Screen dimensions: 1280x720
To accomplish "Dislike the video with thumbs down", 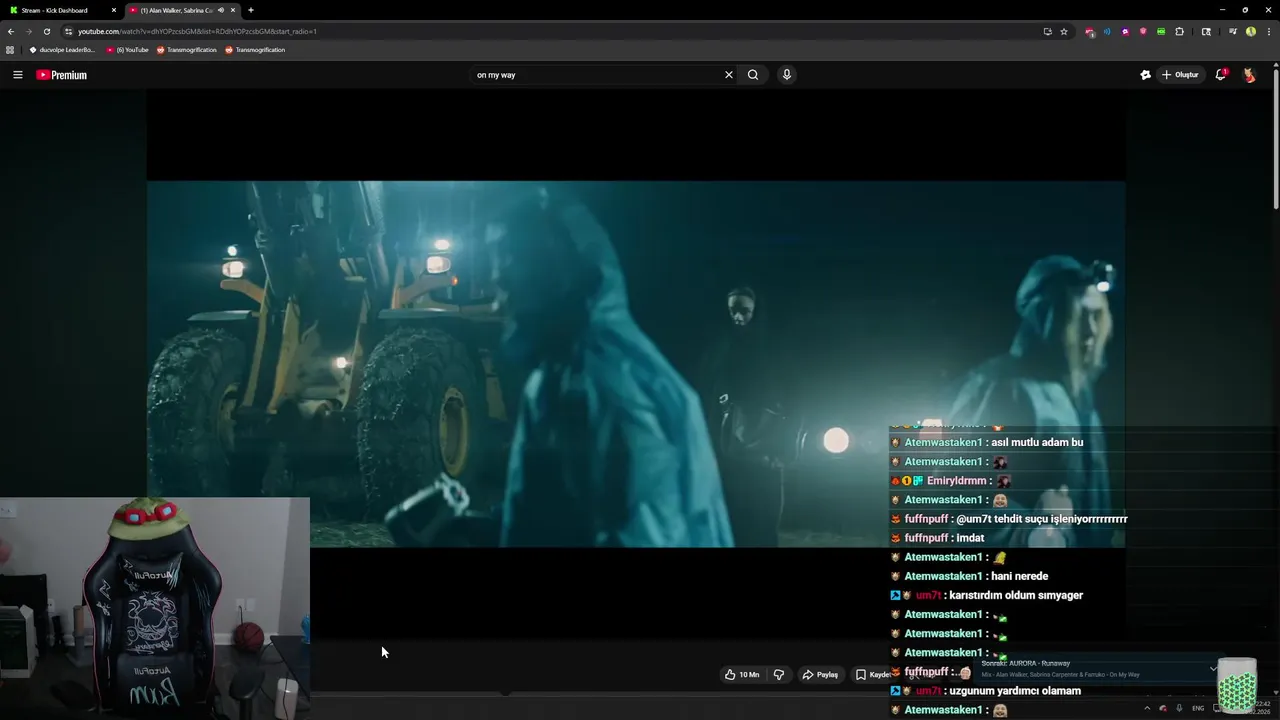I will tap(779, 675).
